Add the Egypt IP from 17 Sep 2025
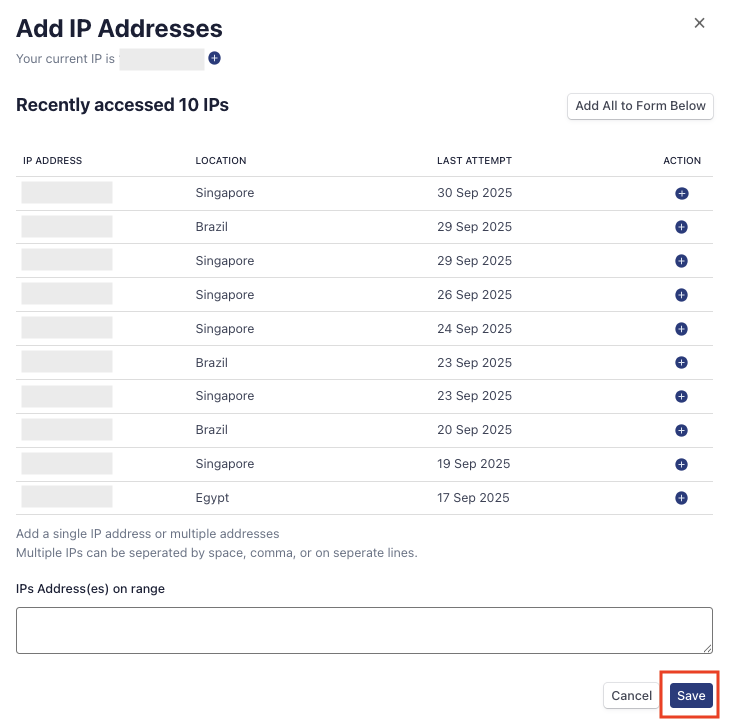 (682, 498)
